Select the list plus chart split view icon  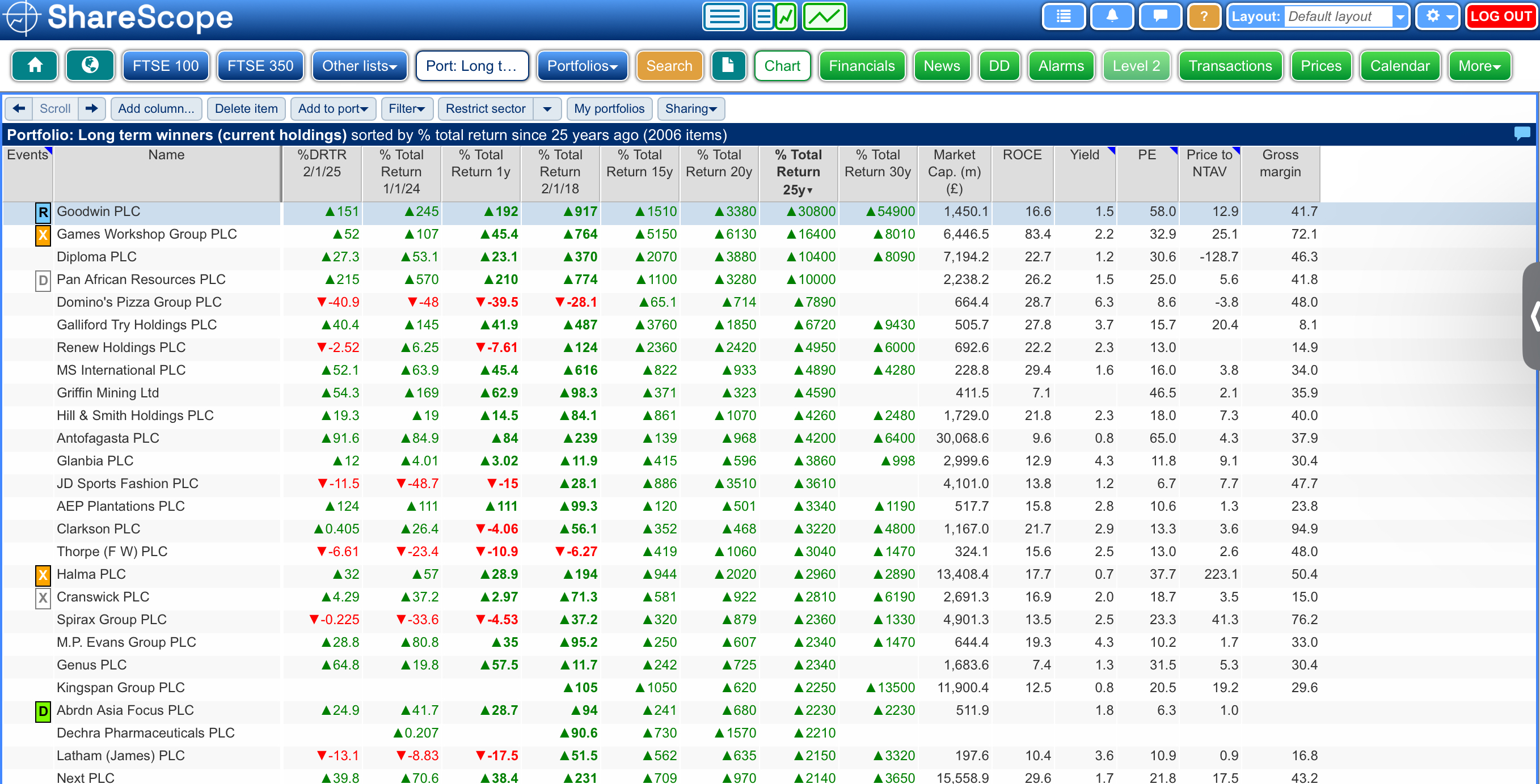(775, 17)
